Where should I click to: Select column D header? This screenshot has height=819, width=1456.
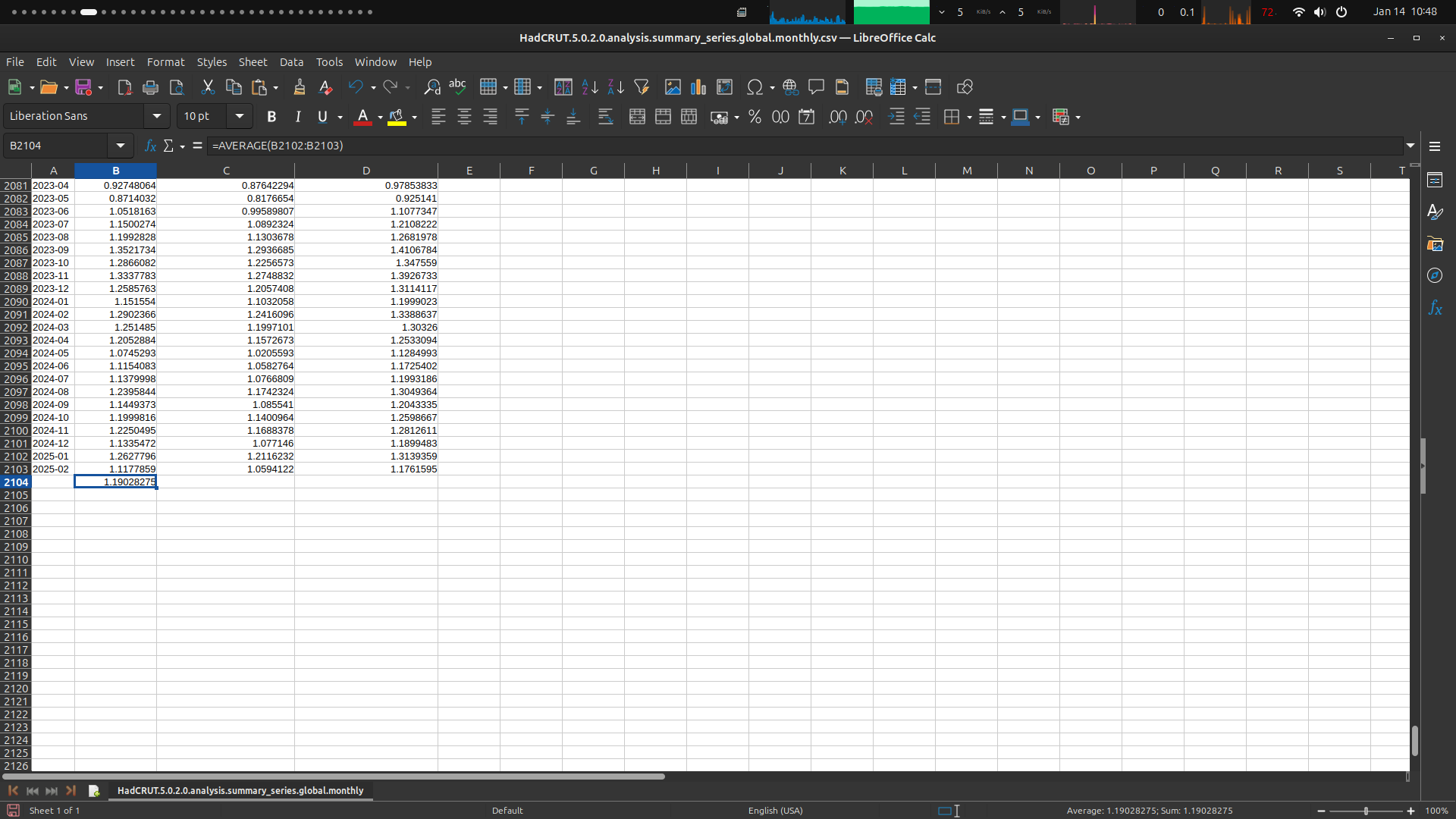(x=366, y=171)
